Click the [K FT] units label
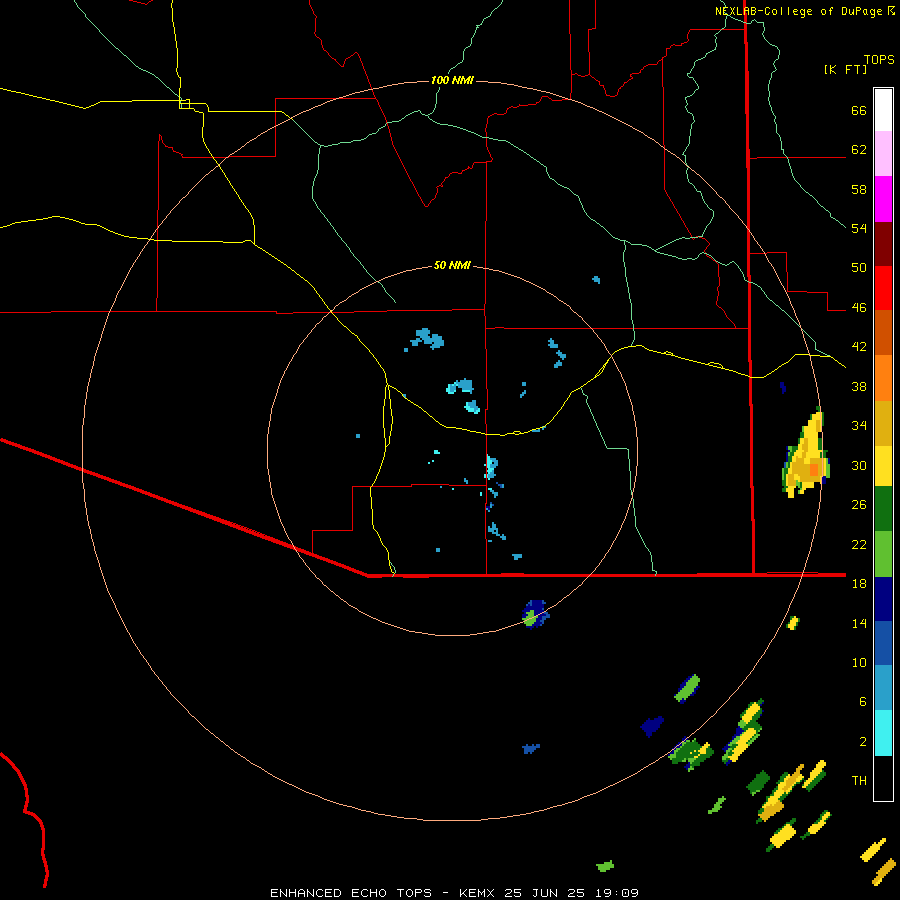900x900 pixels. click(x=845, y=70)
